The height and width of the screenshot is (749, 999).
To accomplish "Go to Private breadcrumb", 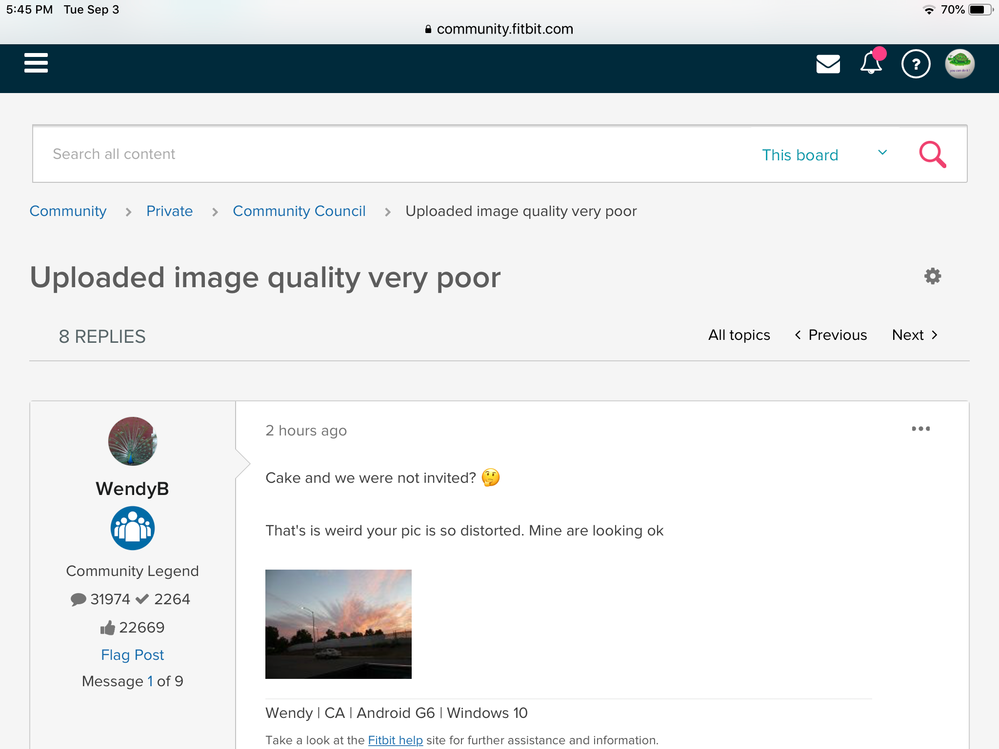I will click(x=169, y=211).
